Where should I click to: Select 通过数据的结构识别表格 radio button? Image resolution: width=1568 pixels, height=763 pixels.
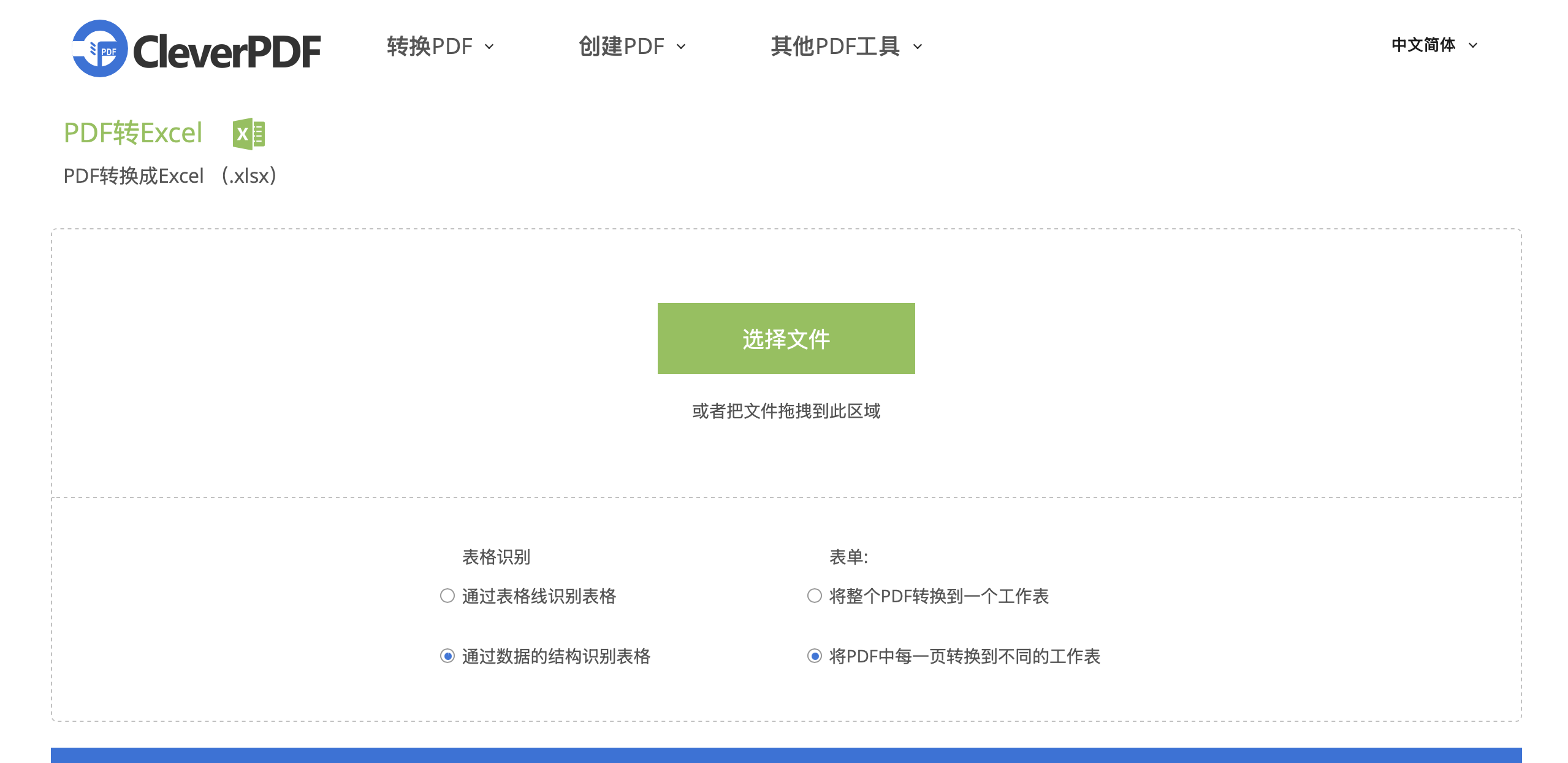point(447,656)
